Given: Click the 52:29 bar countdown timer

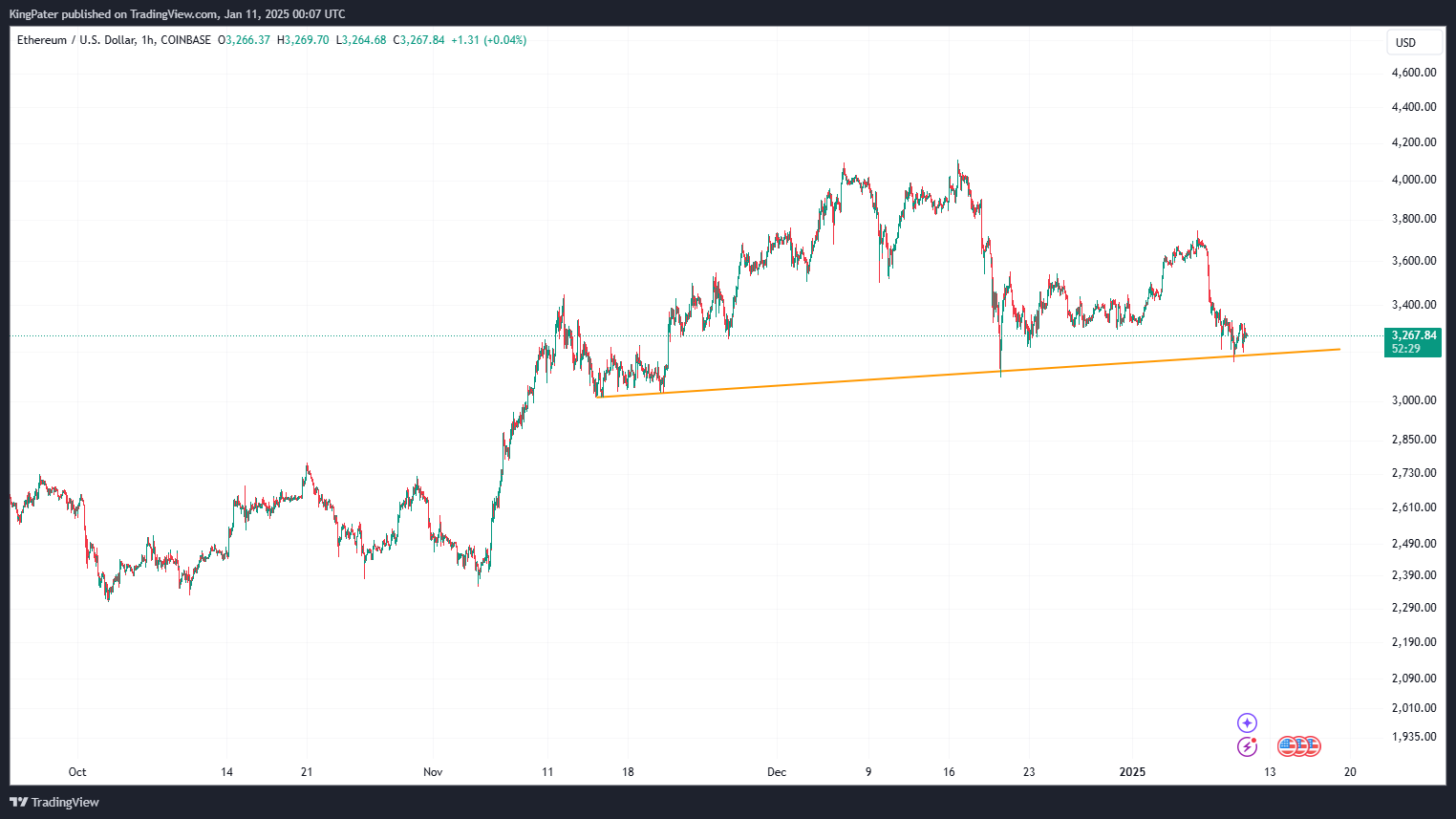Looking at the screenshot, I should click(x=1406, y=349).
